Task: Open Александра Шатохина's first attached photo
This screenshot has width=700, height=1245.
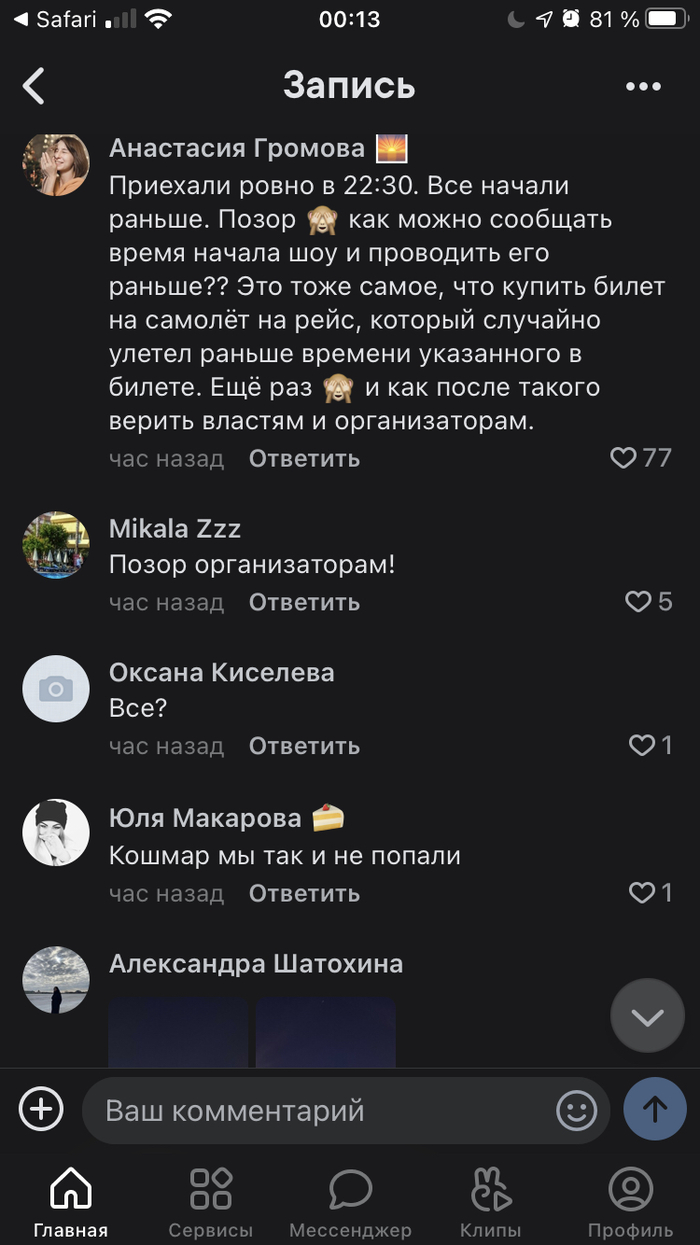Action: click(x=178, y=1032)
